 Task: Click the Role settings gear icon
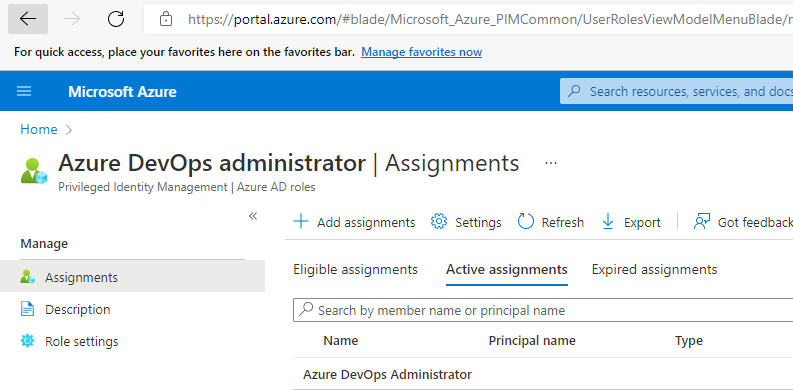[27, 341]
